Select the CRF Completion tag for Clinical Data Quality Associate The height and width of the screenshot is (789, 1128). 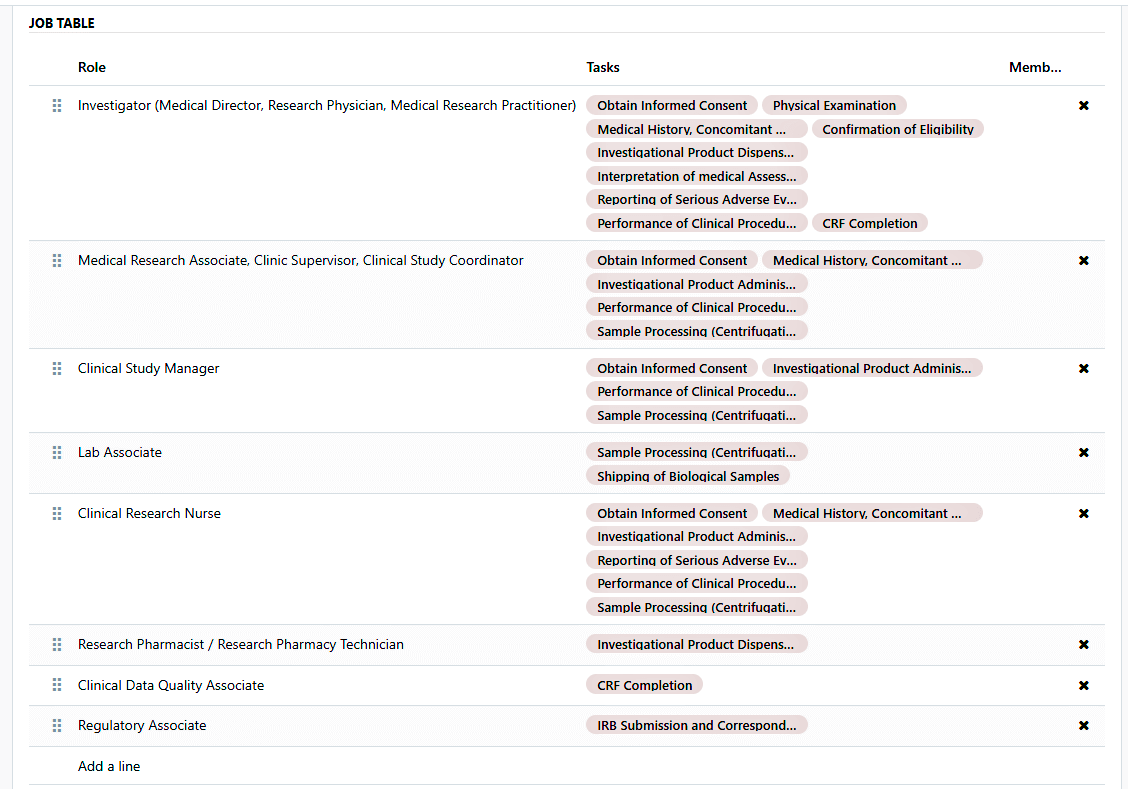click(644, 684)
